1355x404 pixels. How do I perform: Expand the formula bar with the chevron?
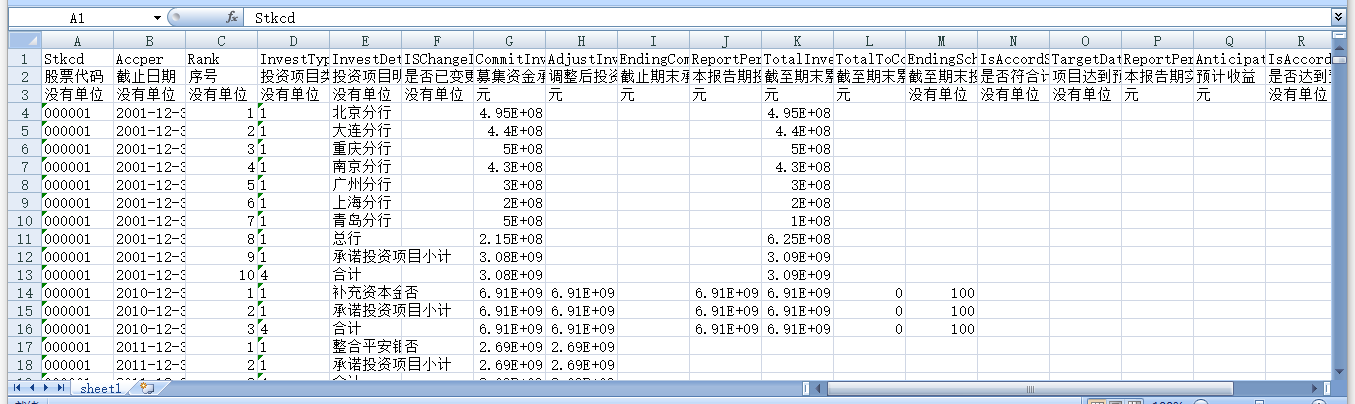(1338, 17)
